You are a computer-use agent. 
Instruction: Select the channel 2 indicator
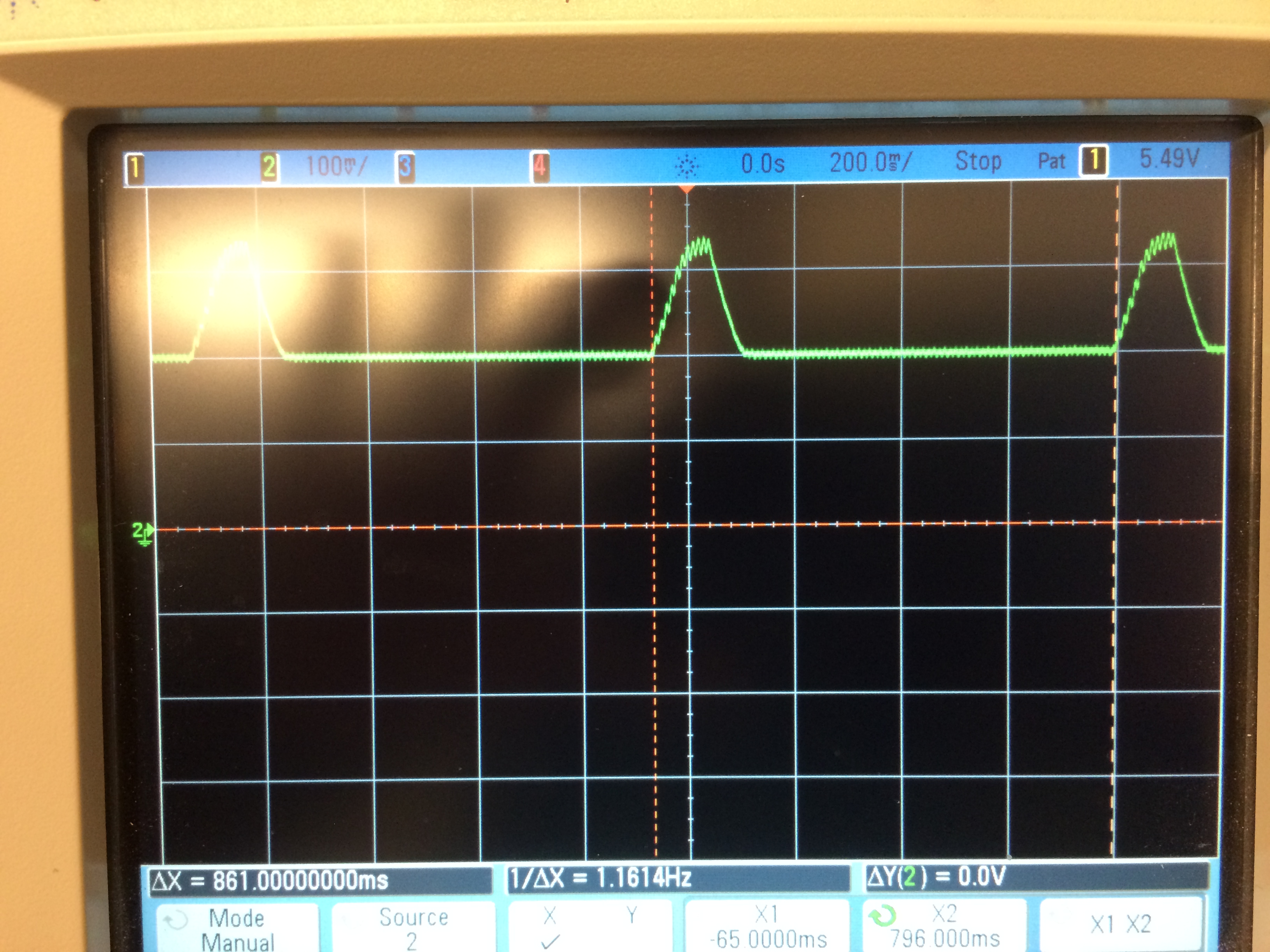point(269,168)
